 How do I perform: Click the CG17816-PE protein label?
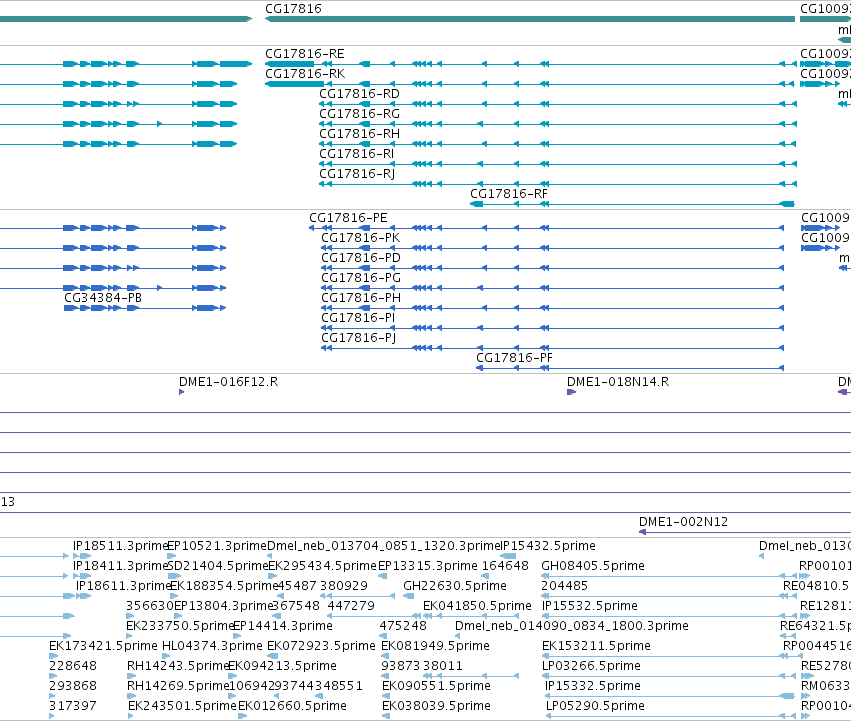tap(348, 218)
